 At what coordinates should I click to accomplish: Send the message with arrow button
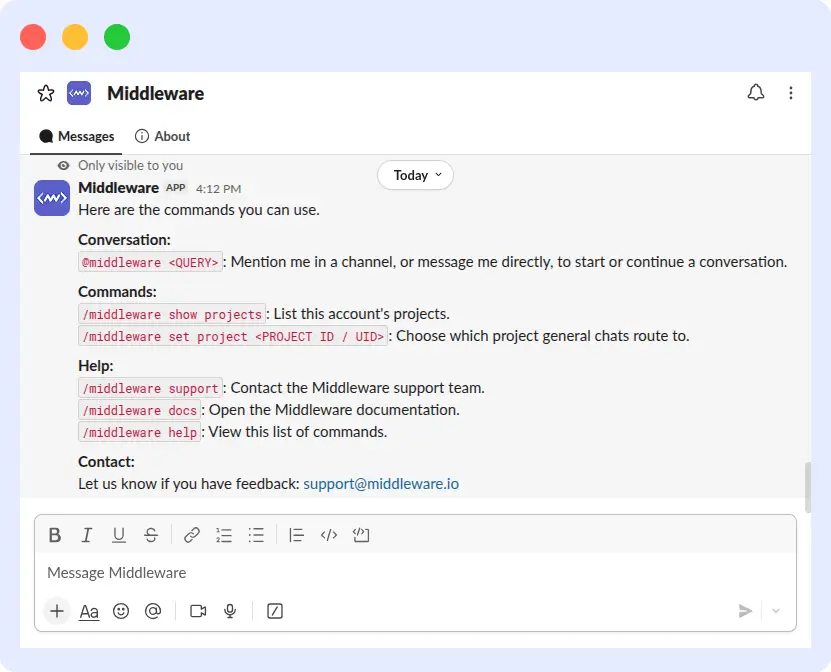pos(745,611)
